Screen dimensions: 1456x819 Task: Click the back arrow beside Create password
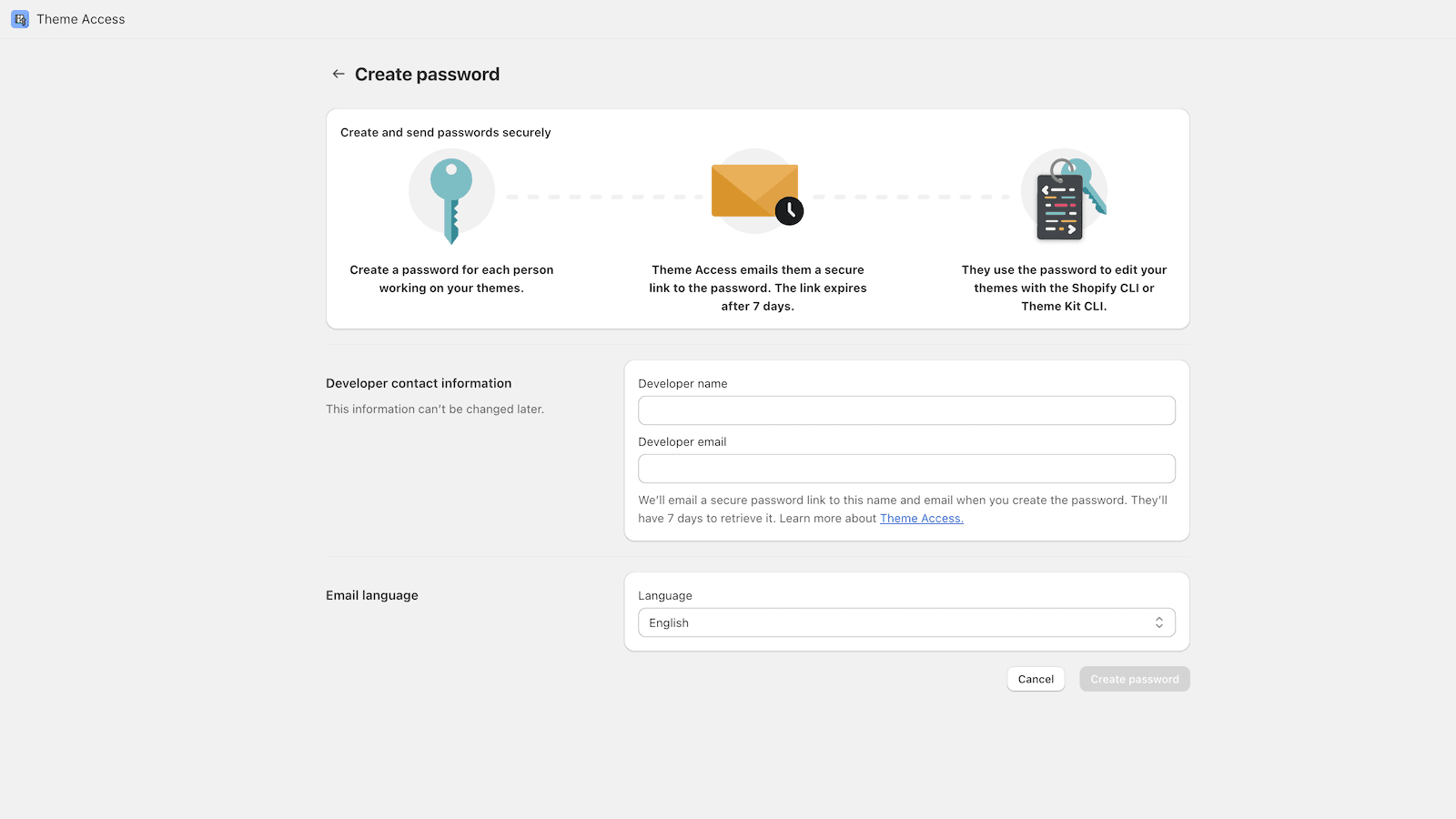338,74
